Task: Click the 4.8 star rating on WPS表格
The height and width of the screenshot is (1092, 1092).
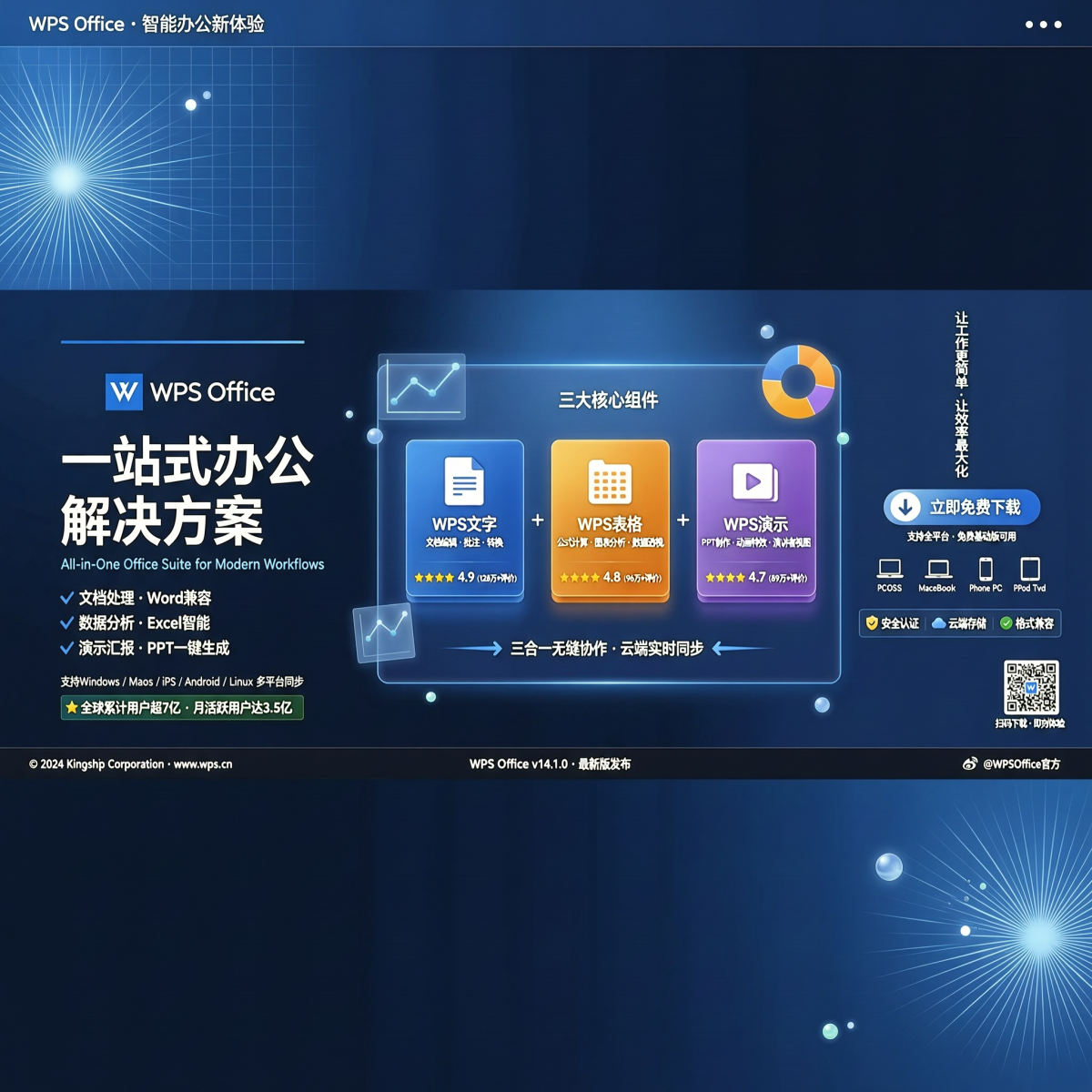Action: click(610, 577)
